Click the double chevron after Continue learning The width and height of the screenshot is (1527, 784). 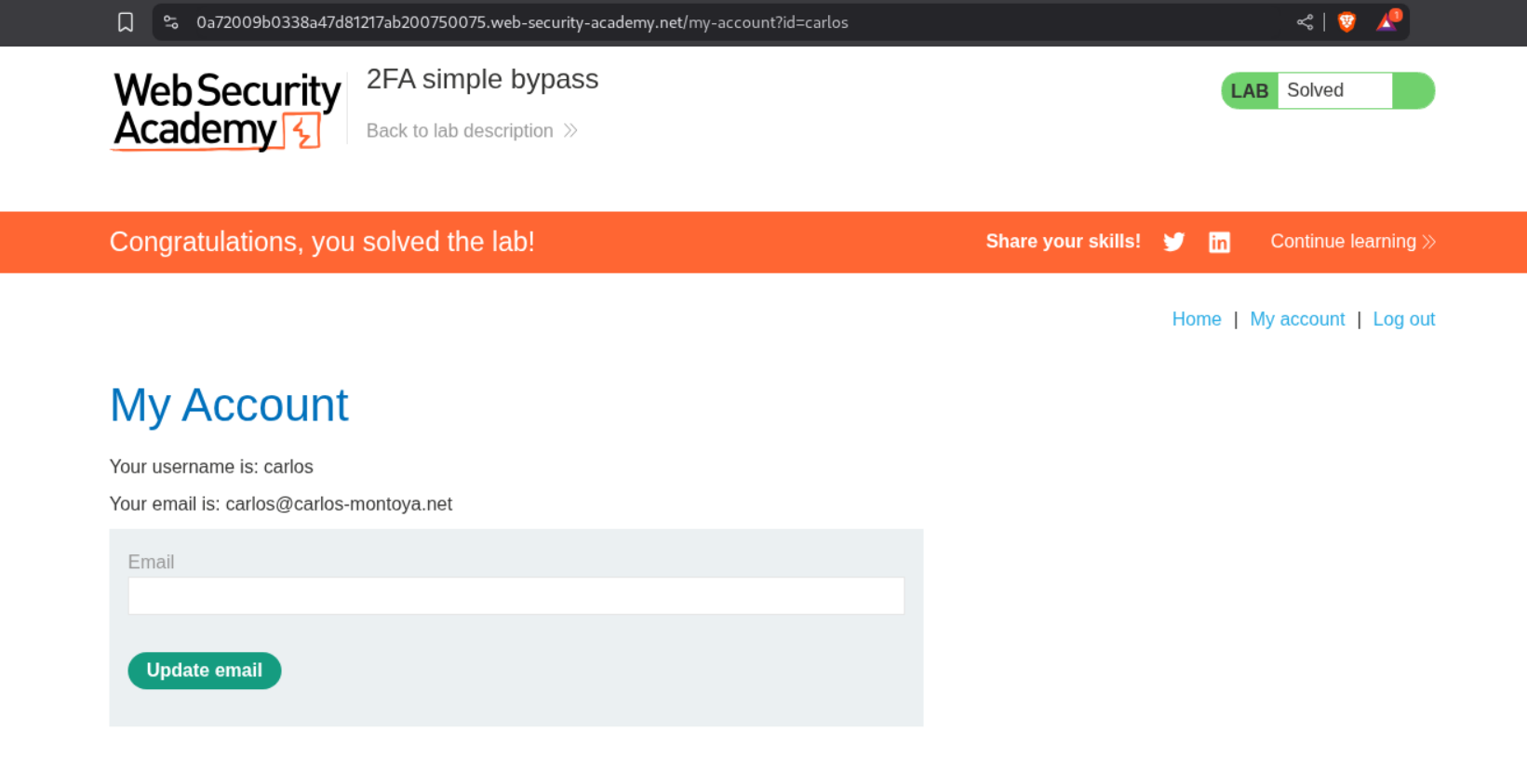1429,242
